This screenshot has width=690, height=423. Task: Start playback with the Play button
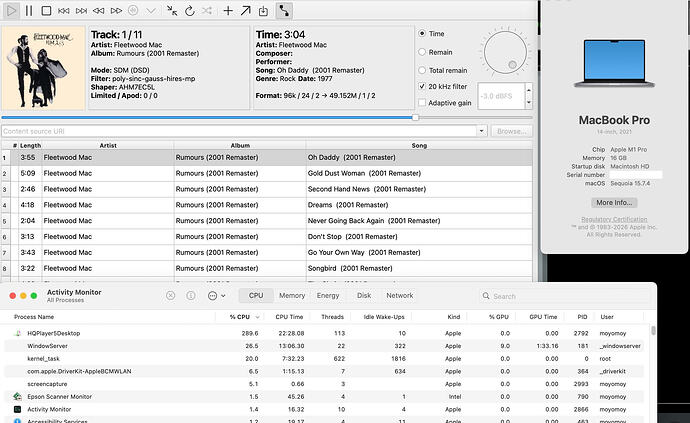[11, 11]
